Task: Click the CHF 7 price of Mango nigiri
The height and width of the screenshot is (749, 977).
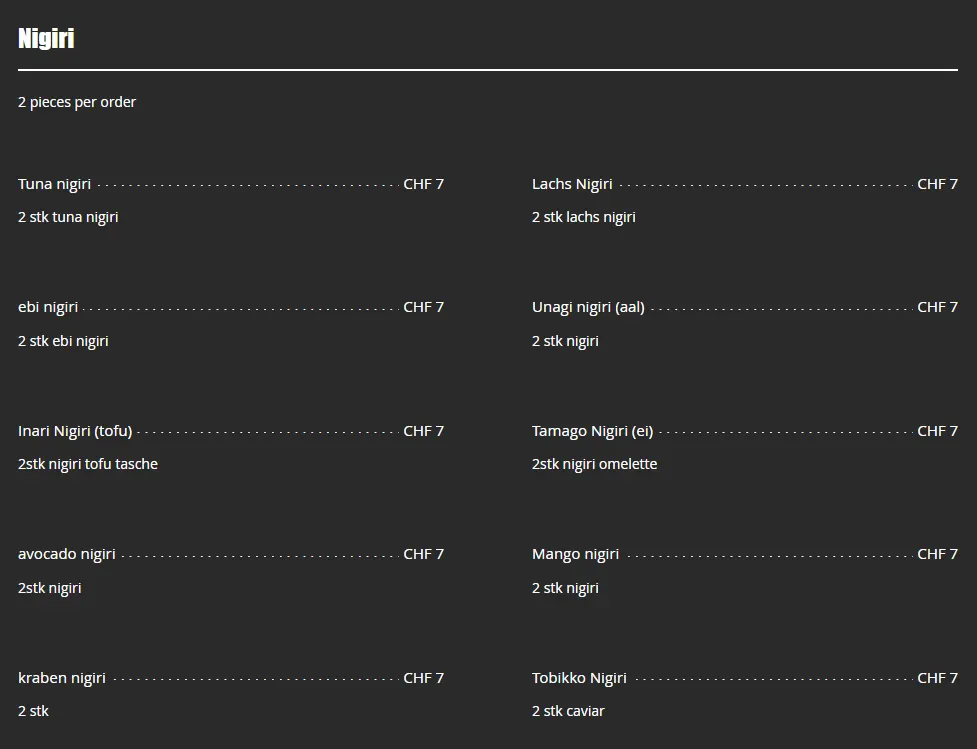Action: point(937,554)
